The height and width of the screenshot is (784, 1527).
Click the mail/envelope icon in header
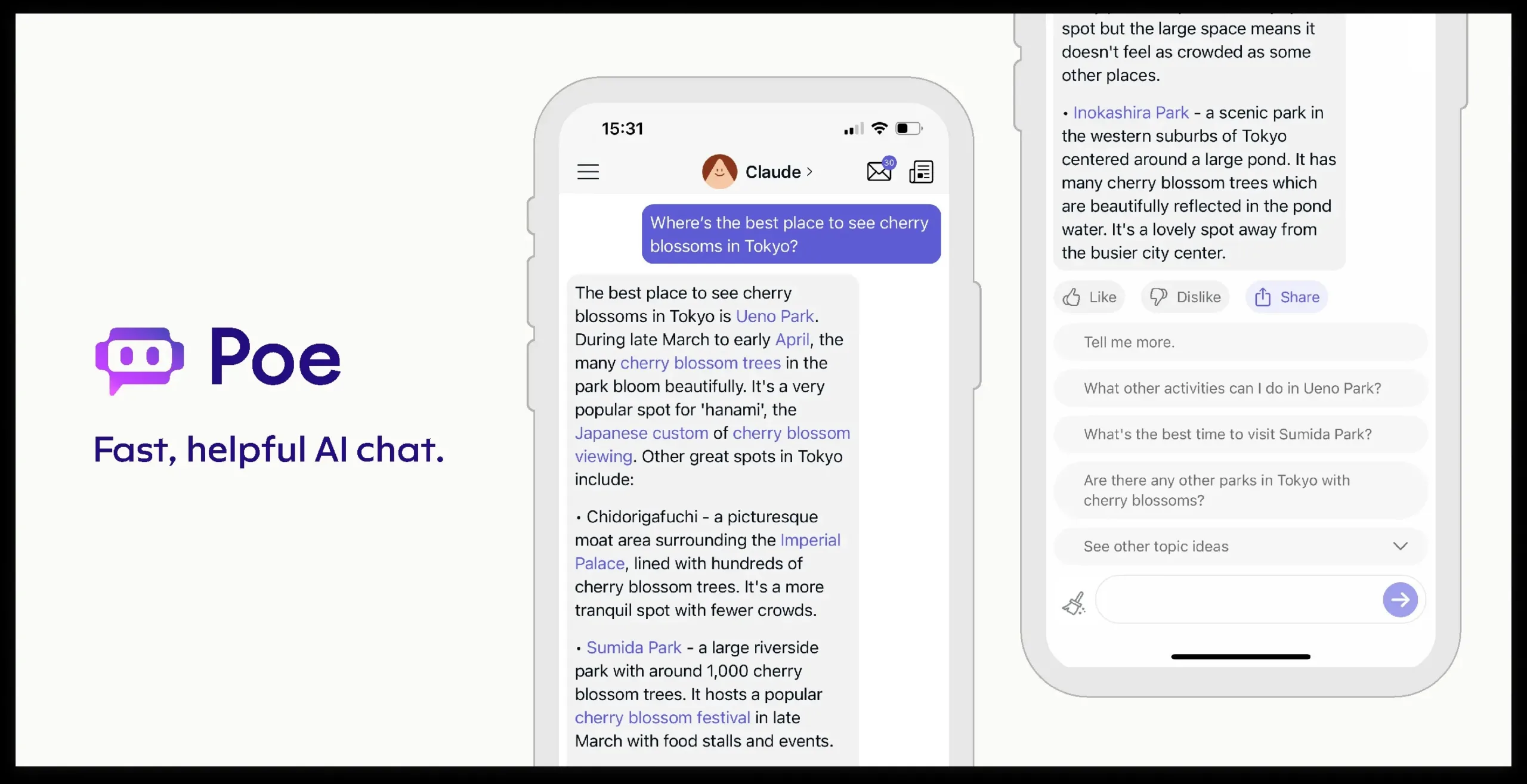point(879,171)
